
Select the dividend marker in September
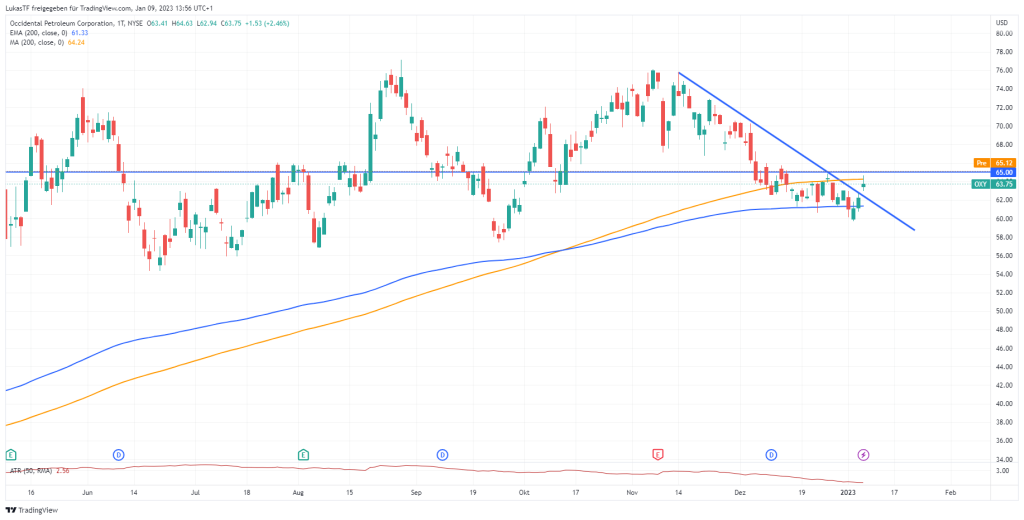point(441,455)
